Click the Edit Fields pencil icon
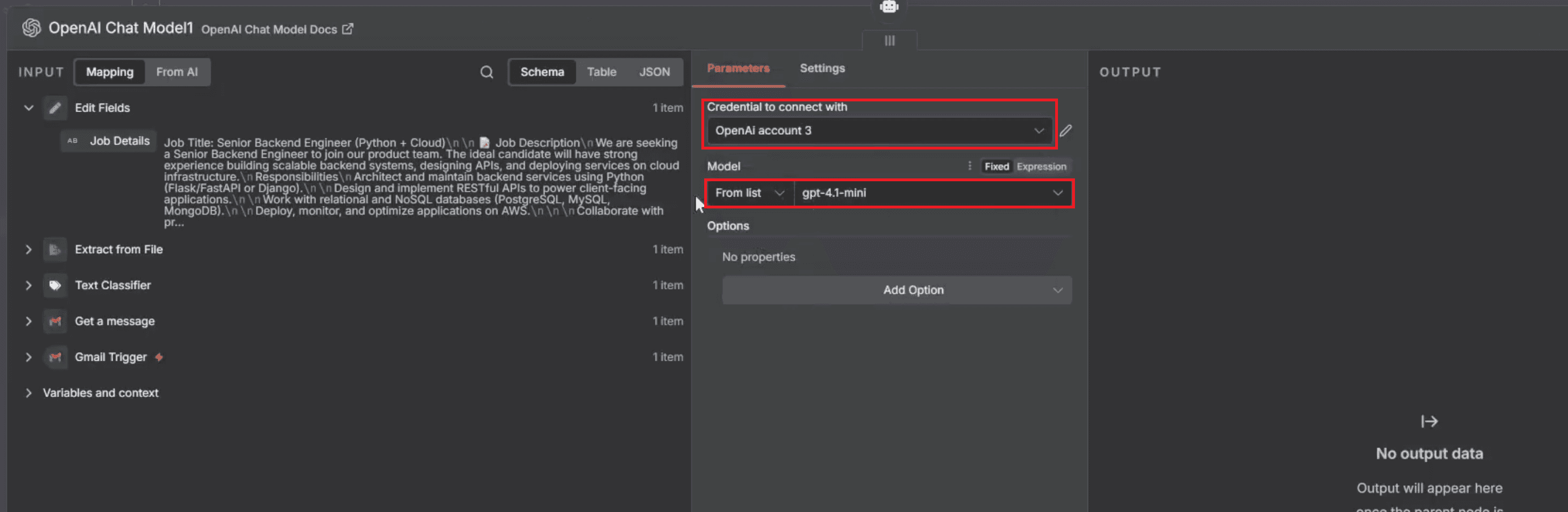 (55, 108)
